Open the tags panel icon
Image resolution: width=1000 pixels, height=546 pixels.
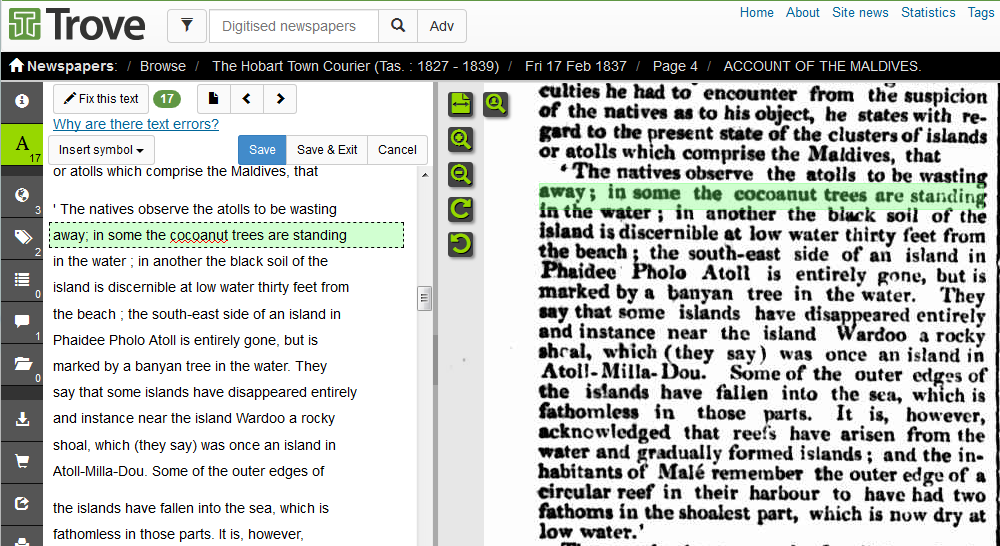point(21,237)
